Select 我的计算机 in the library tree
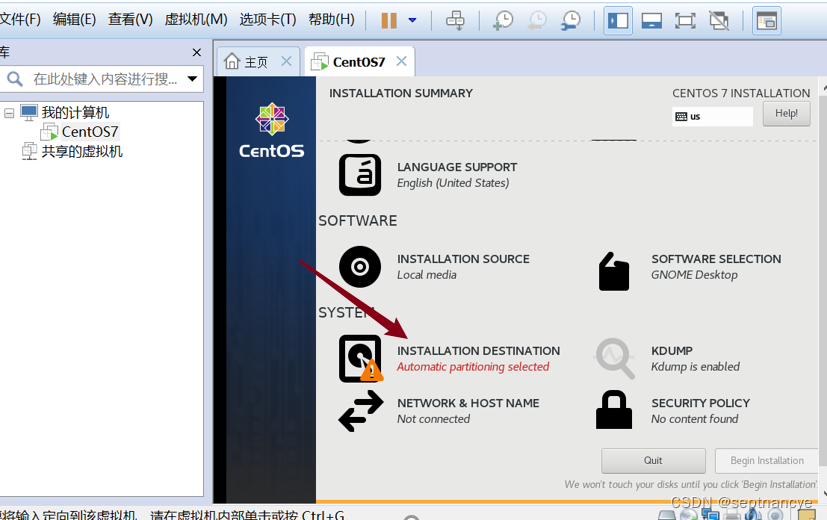Screen dimensions: 827x520 (x=75, y=112)
